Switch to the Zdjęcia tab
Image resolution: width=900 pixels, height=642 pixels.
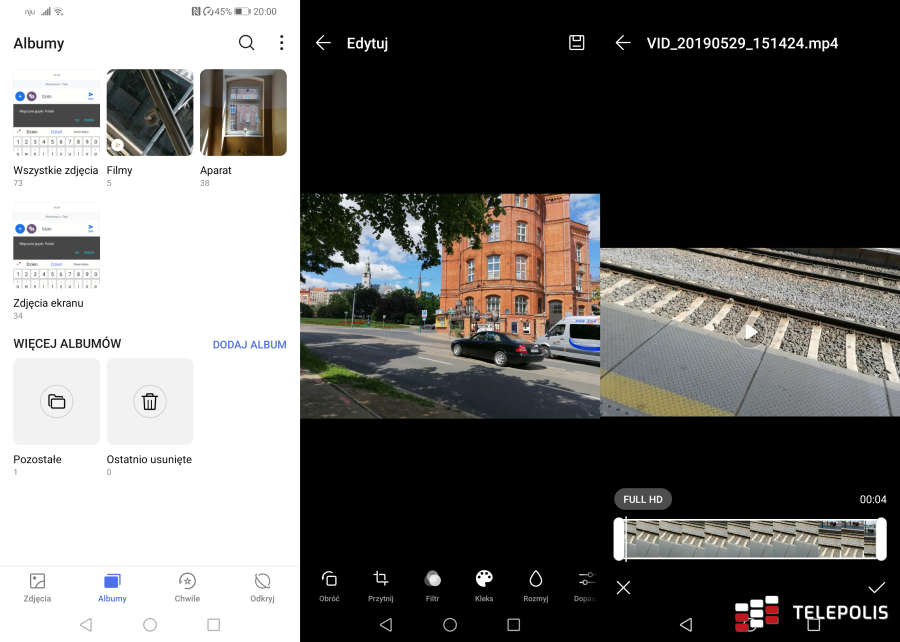37,587
